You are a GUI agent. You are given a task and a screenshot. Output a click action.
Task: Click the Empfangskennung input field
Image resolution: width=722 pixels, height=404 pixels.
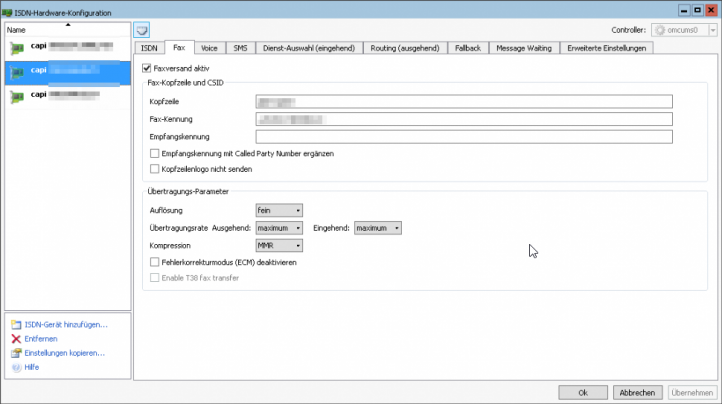click(464, 136)
